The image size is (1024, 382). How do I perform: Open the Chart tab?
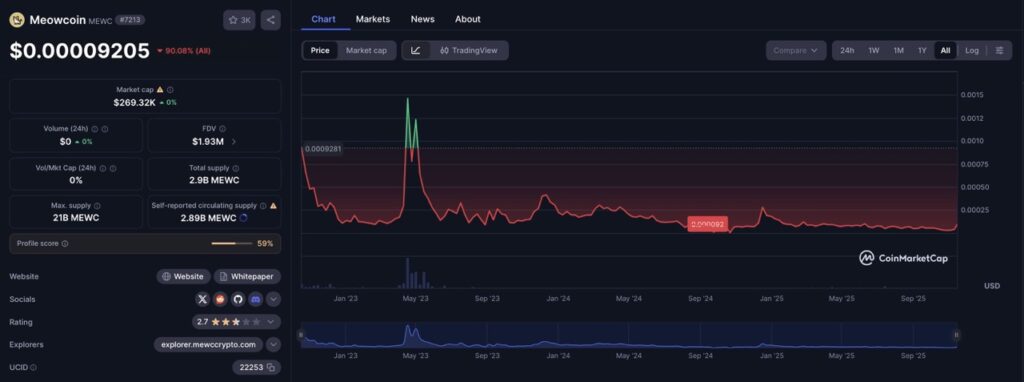pos(323,19)
